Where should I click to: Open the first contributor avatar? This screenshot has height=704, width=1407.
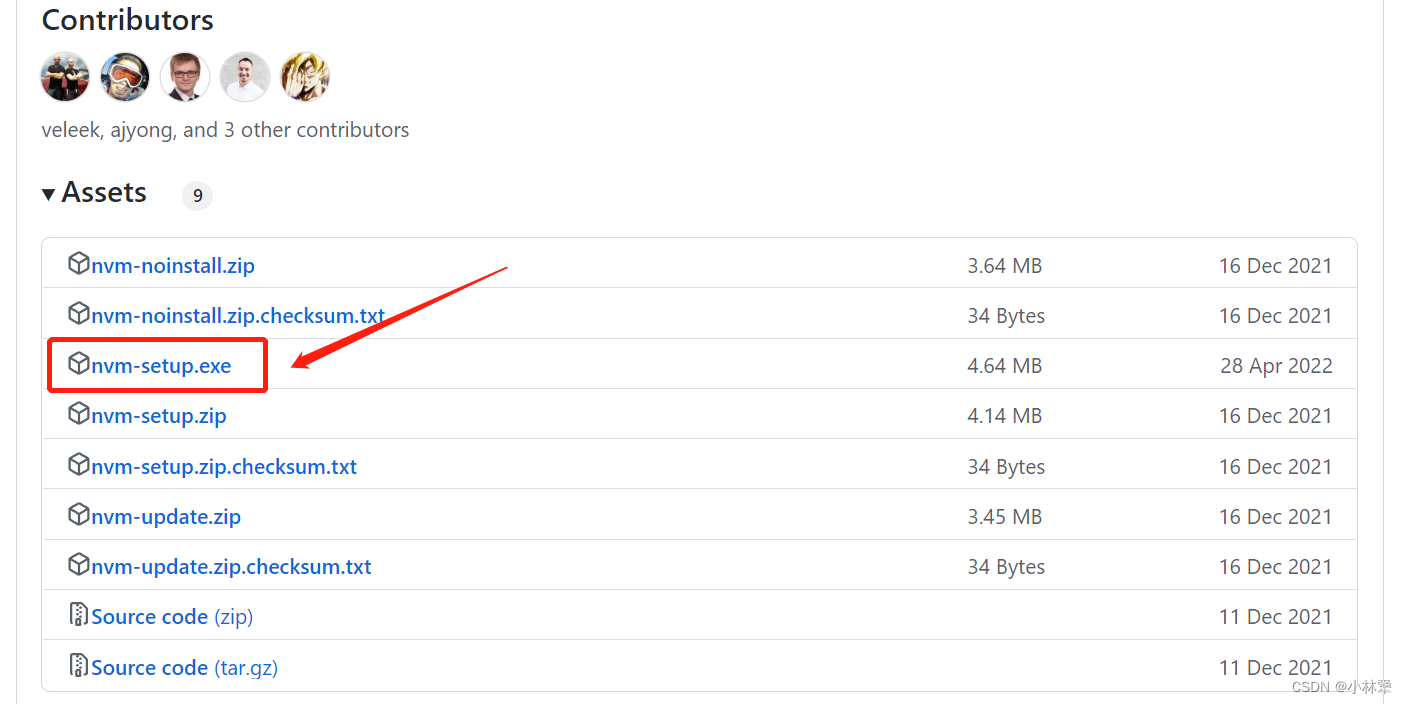coord(65,77)
